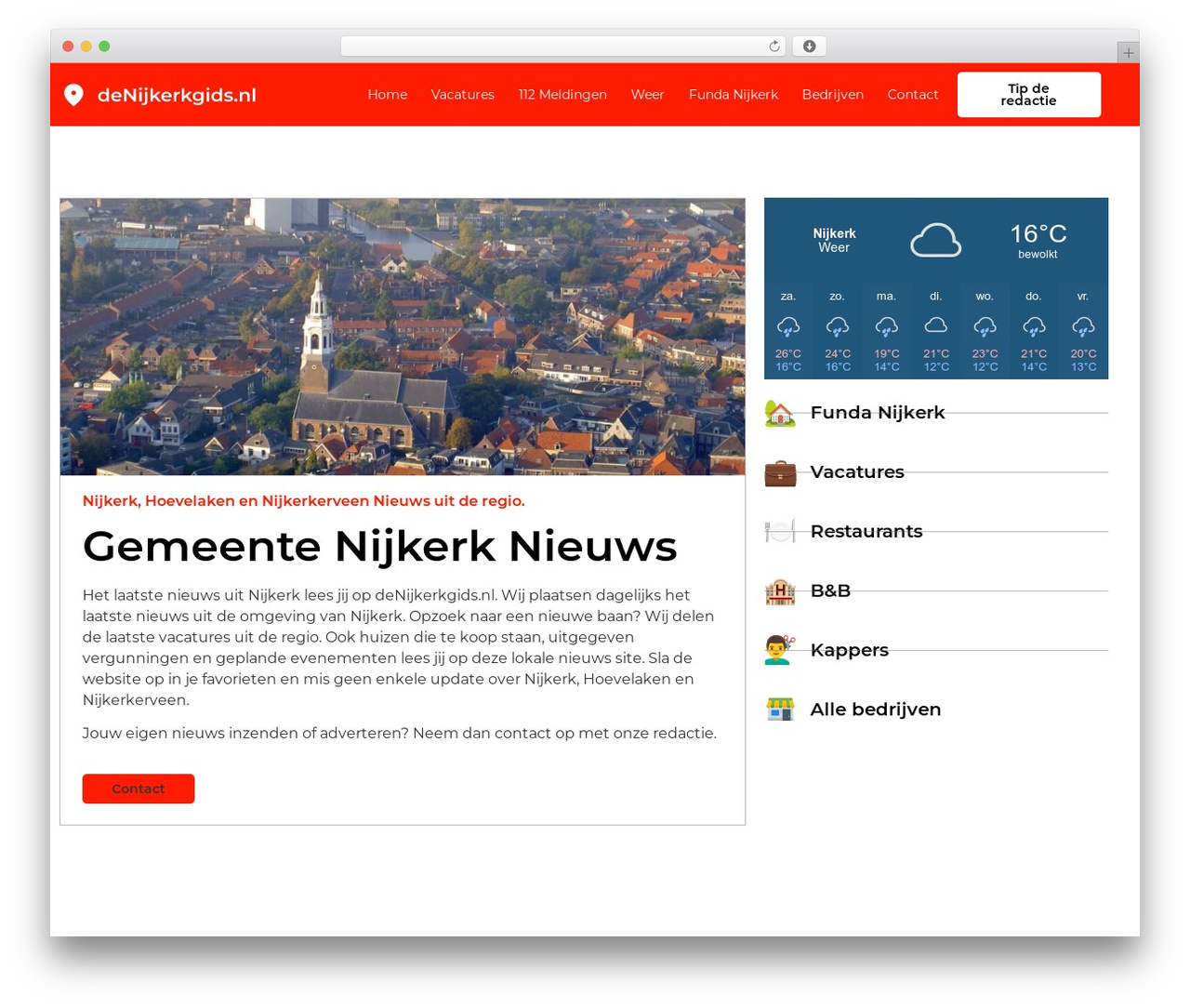Click the Restaurants plate icon
Screen dimensions: 1190x1008
click(x=780, y=531)
